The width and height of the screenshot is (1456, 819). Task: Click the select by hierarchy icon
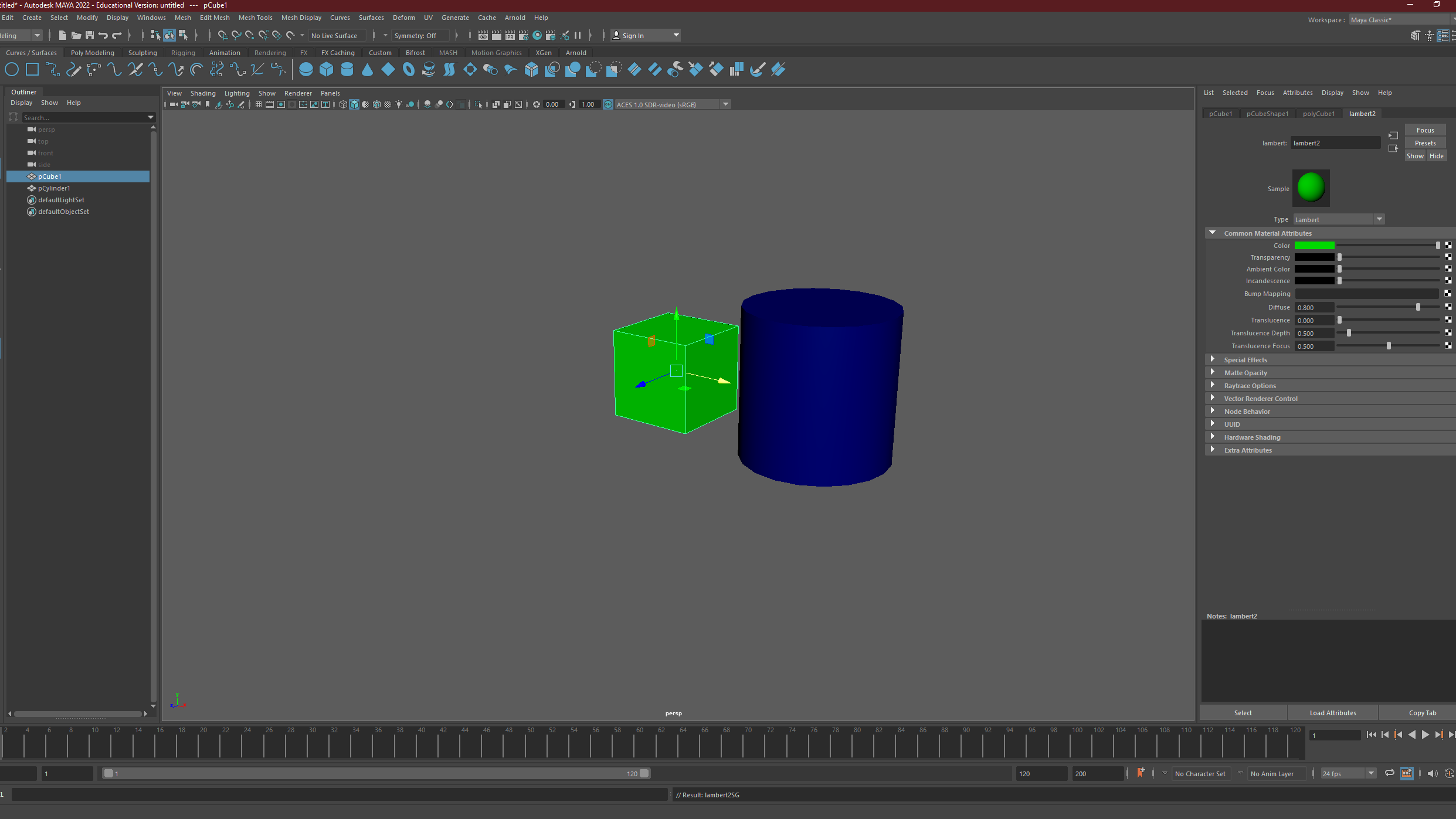click(x=155, y=35)
